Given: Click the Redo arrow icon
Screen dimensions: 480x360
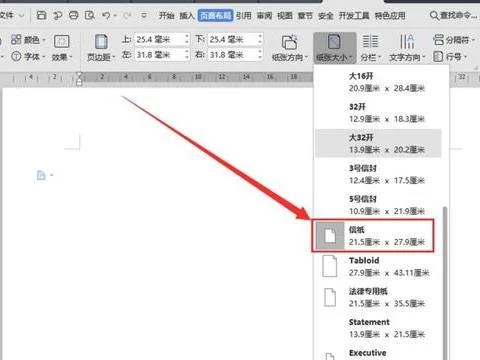Looking at the screenshot, I should pyautogui.click(x=126, y=15).
